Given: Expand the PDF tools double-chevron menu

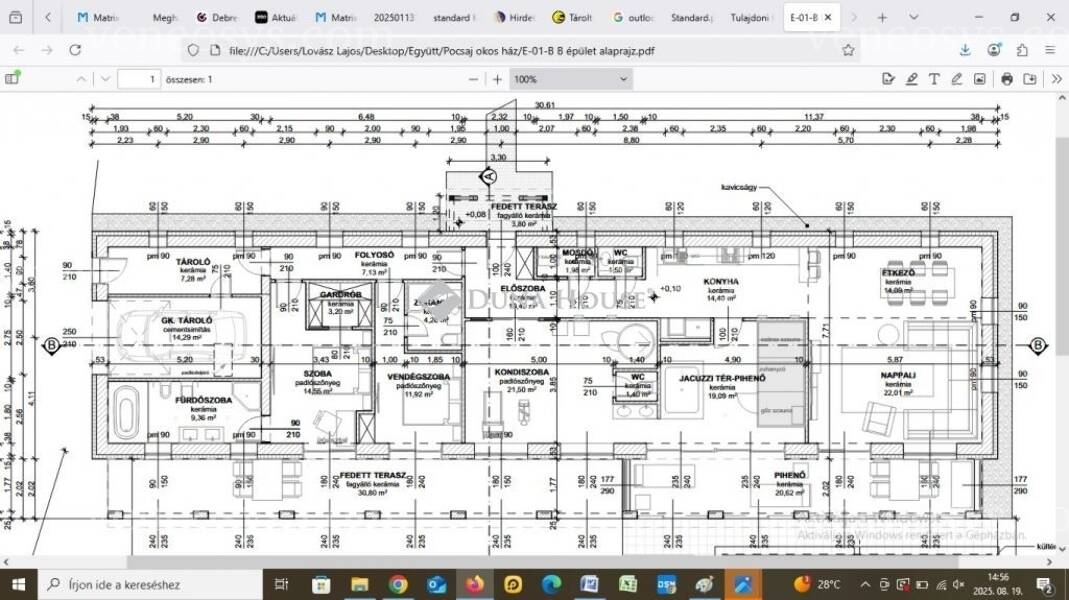Looking at the screenshot, I should click(x=1056, y=79).
